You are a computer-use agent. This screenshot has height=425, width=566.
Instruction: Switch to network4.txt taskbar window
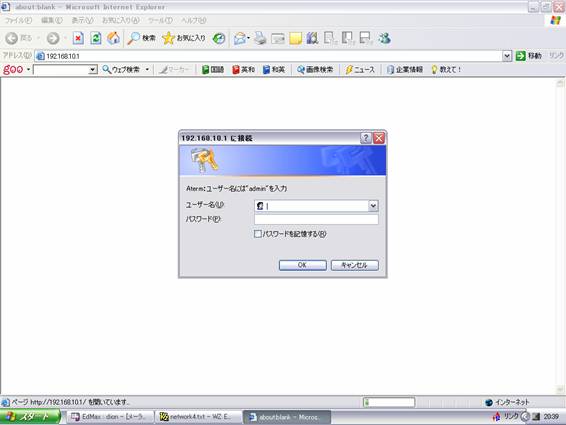click(x=198, y=417)
